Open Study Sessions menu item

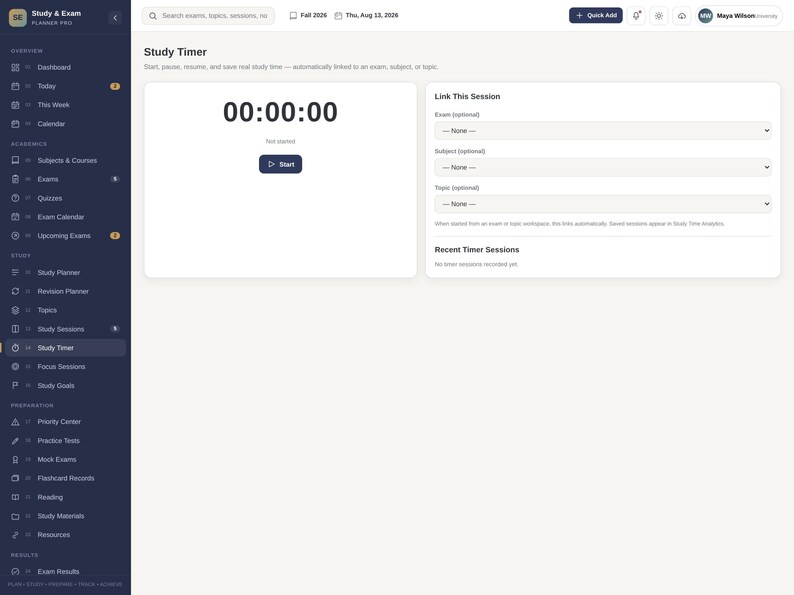(x=65, y=329)
